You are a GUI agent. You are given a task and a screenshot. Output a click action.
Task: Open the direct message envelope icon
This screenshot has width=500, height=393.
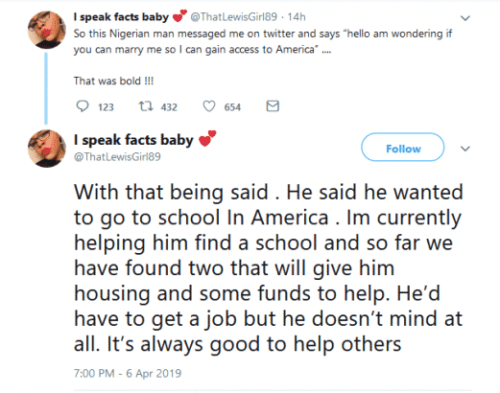point(273,106)
